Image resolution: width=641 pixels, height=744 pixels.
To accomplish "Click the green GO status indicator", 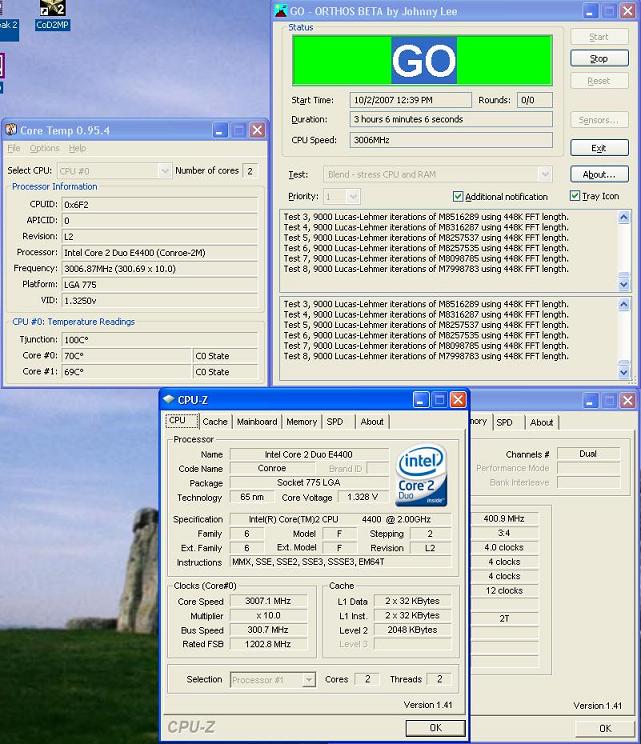I will (422, 60).
